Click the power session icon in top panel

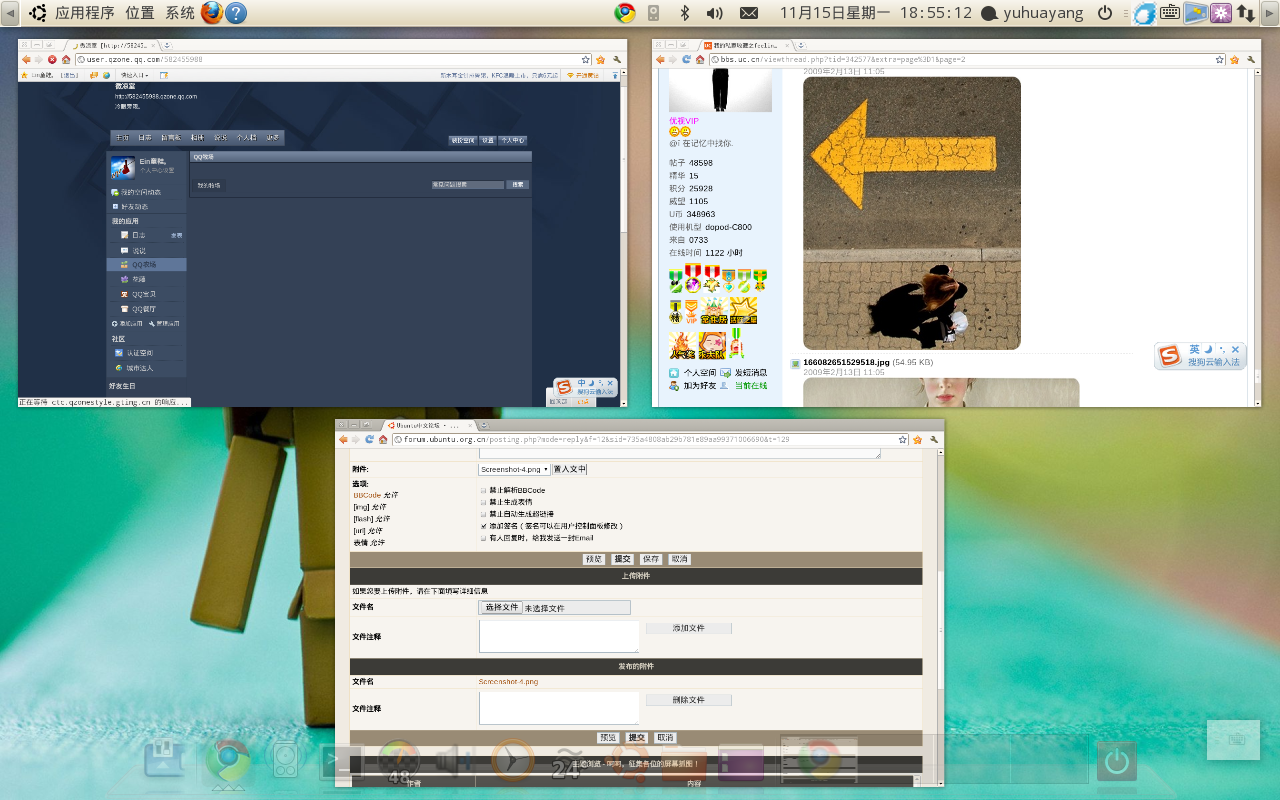[1105, 13]
